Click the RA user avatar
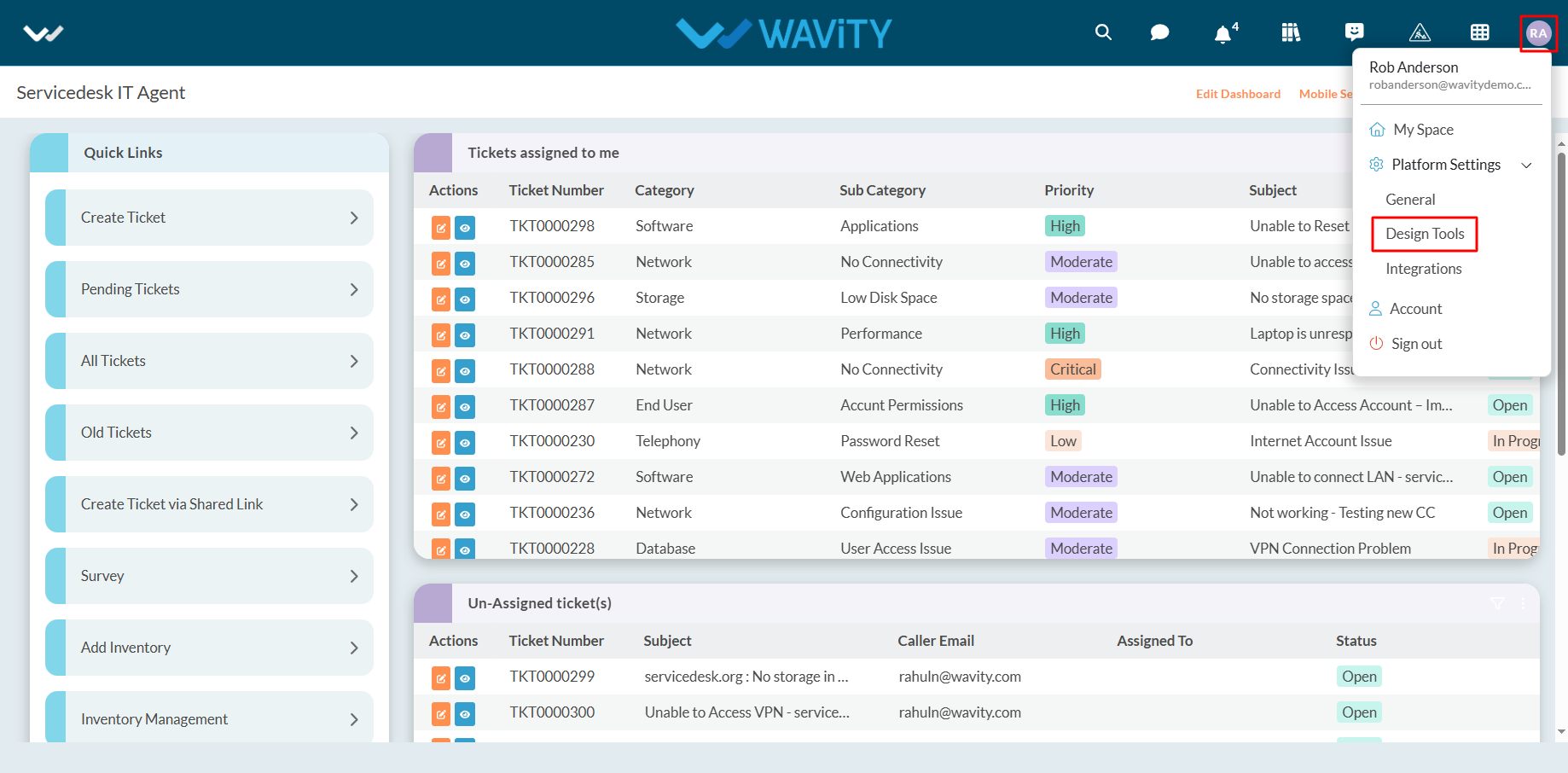The image size is (1568, 773). coord(1538,33)
